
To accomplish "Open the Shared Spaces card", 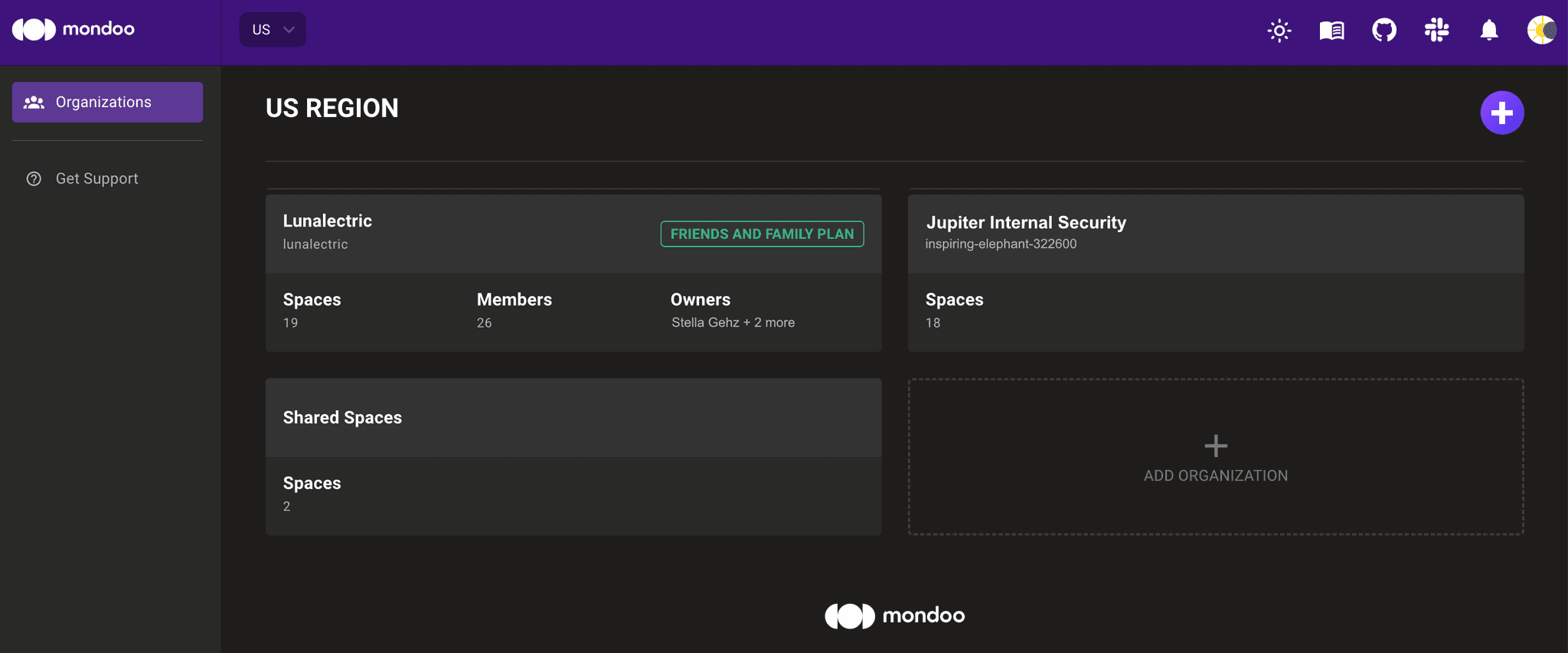I will [x=573, y=457].
